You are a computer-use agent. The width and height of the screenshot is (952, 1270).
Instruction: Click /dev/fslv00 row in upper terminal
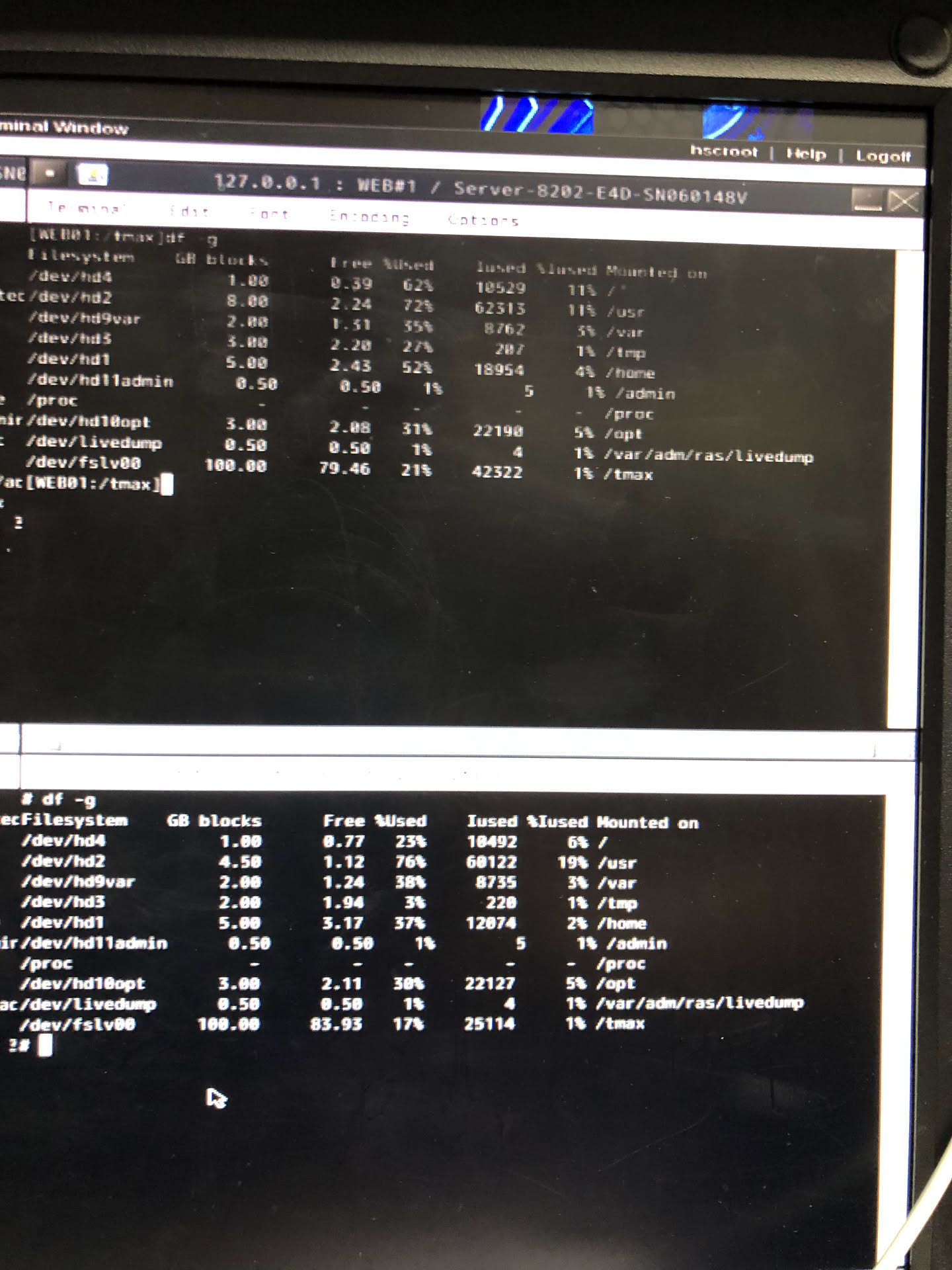[x=83, y=463]
